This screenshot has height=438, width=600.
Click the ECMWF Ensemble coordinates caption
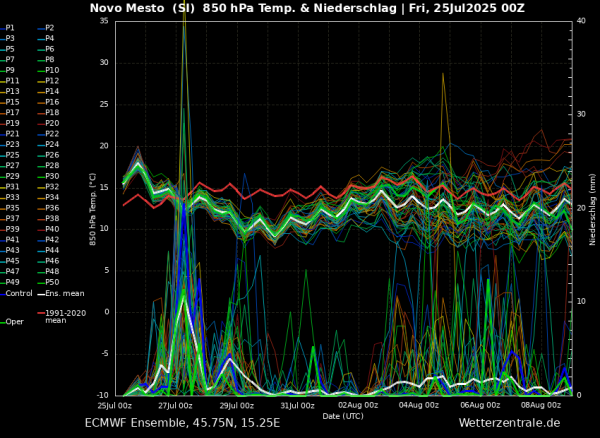(x=183, y=423)
